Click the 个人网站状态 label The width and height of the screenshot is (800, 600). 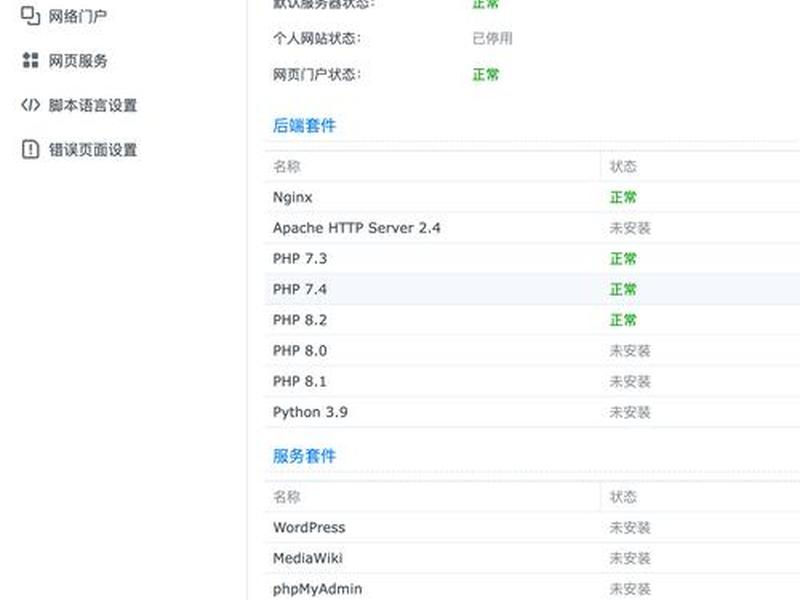(317, 38)
